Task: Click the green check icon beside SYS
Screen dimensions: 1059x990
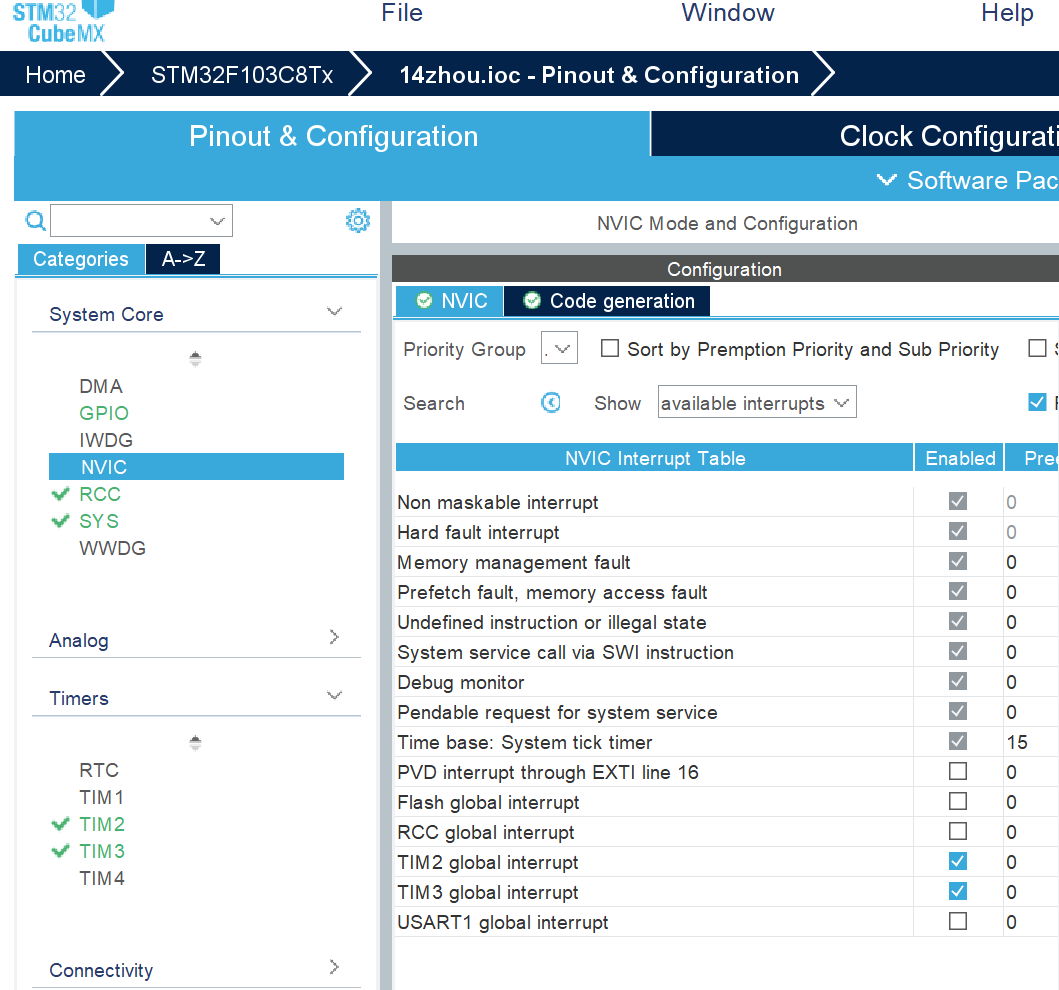Action: [60, 521]
